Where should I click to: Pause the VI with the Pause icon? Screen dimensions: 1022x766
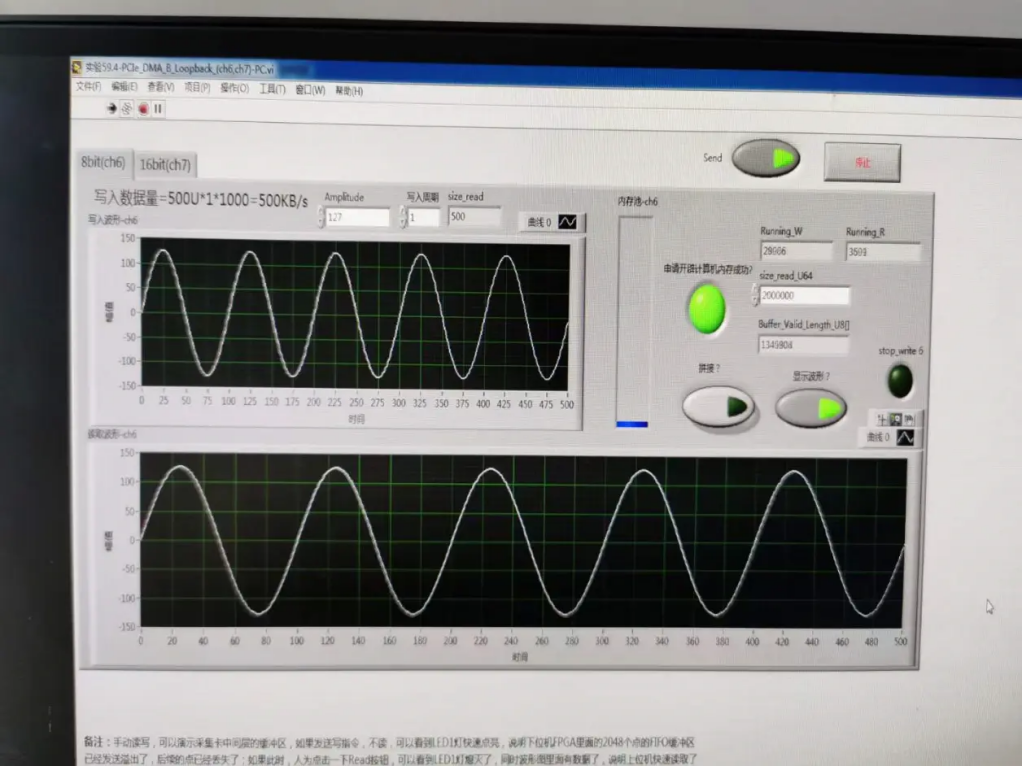[x=158, y=108]
